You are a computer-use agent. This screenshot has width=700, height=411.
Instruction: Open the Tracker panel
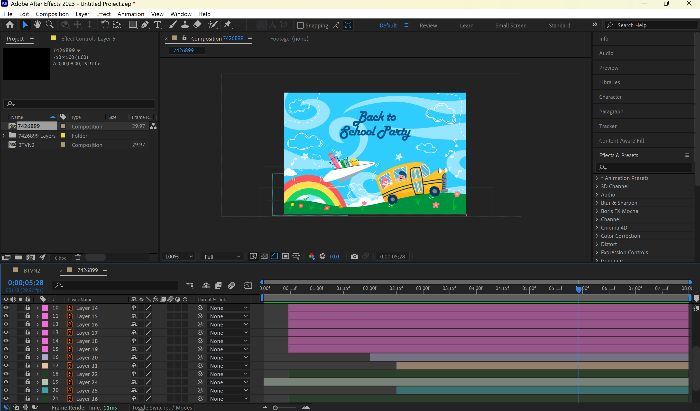pos(608,126)
